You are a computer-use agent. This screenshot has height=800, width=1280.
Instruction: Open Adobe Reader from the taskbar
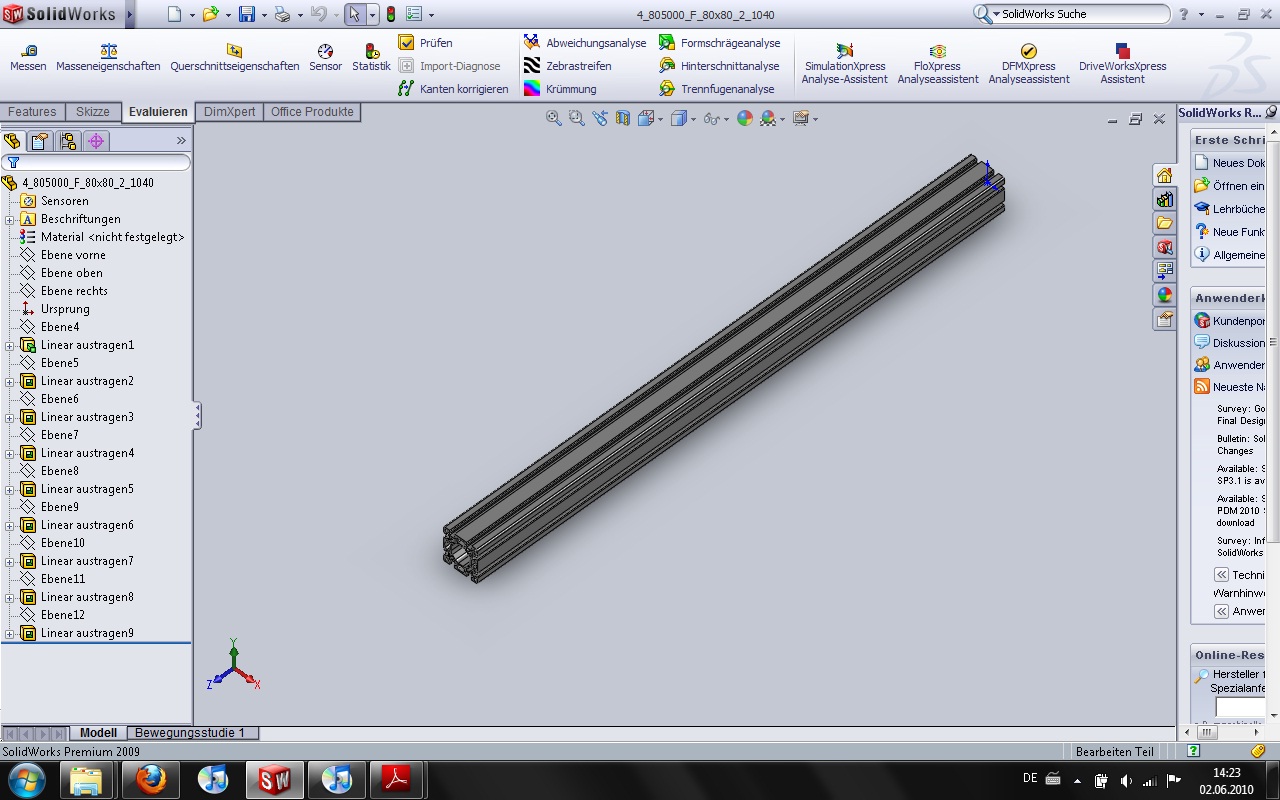(x=397, y=779)
